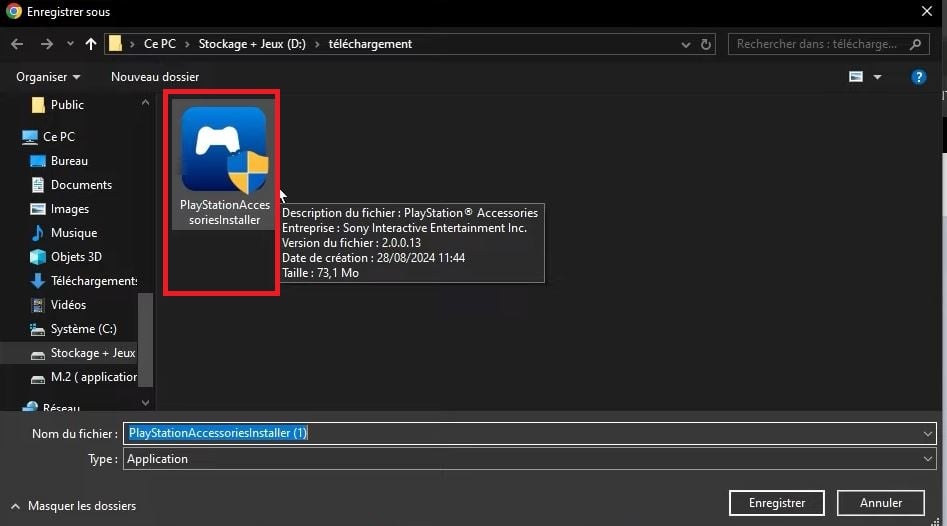
Task: Expand the view options dropdown arrow
Action: (878, 77)
